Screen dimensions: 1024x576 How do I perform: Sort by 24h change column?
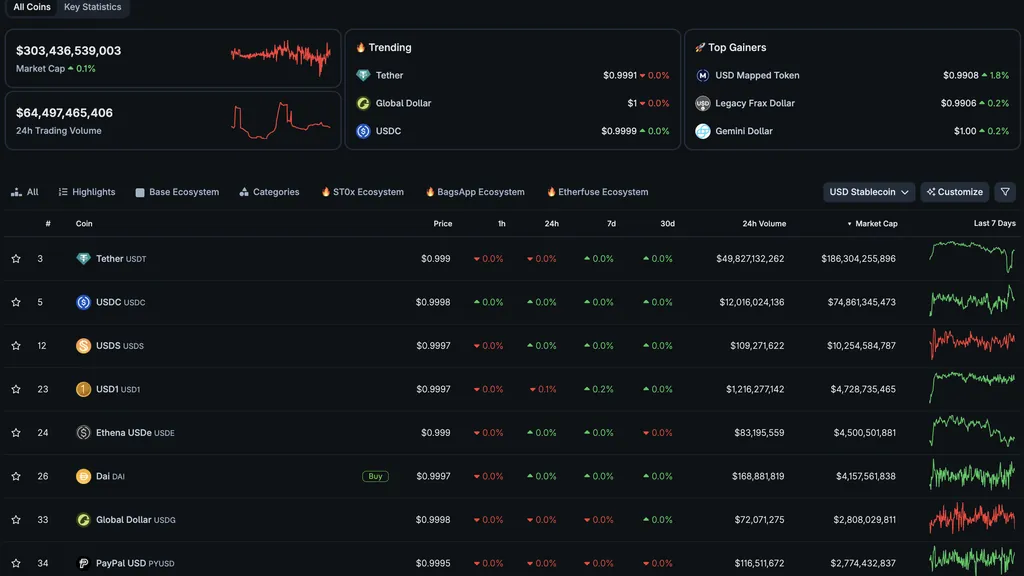pyautogui.click(x=551, y=223)
